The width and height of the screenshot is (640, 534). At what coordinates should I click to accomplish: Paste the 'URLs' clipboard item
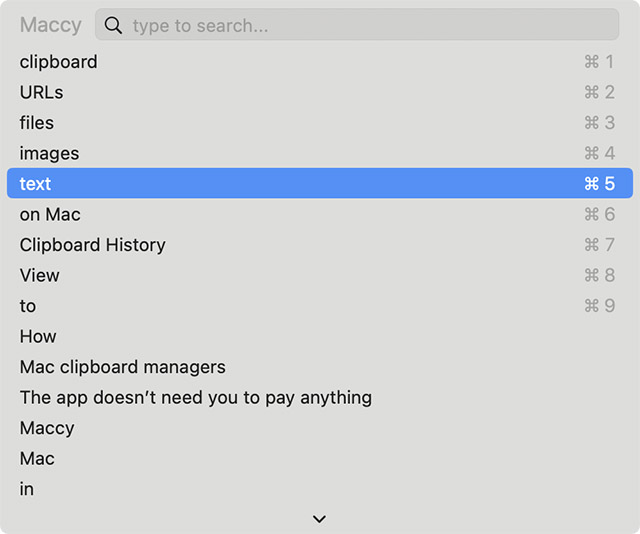tap(42, 93)
